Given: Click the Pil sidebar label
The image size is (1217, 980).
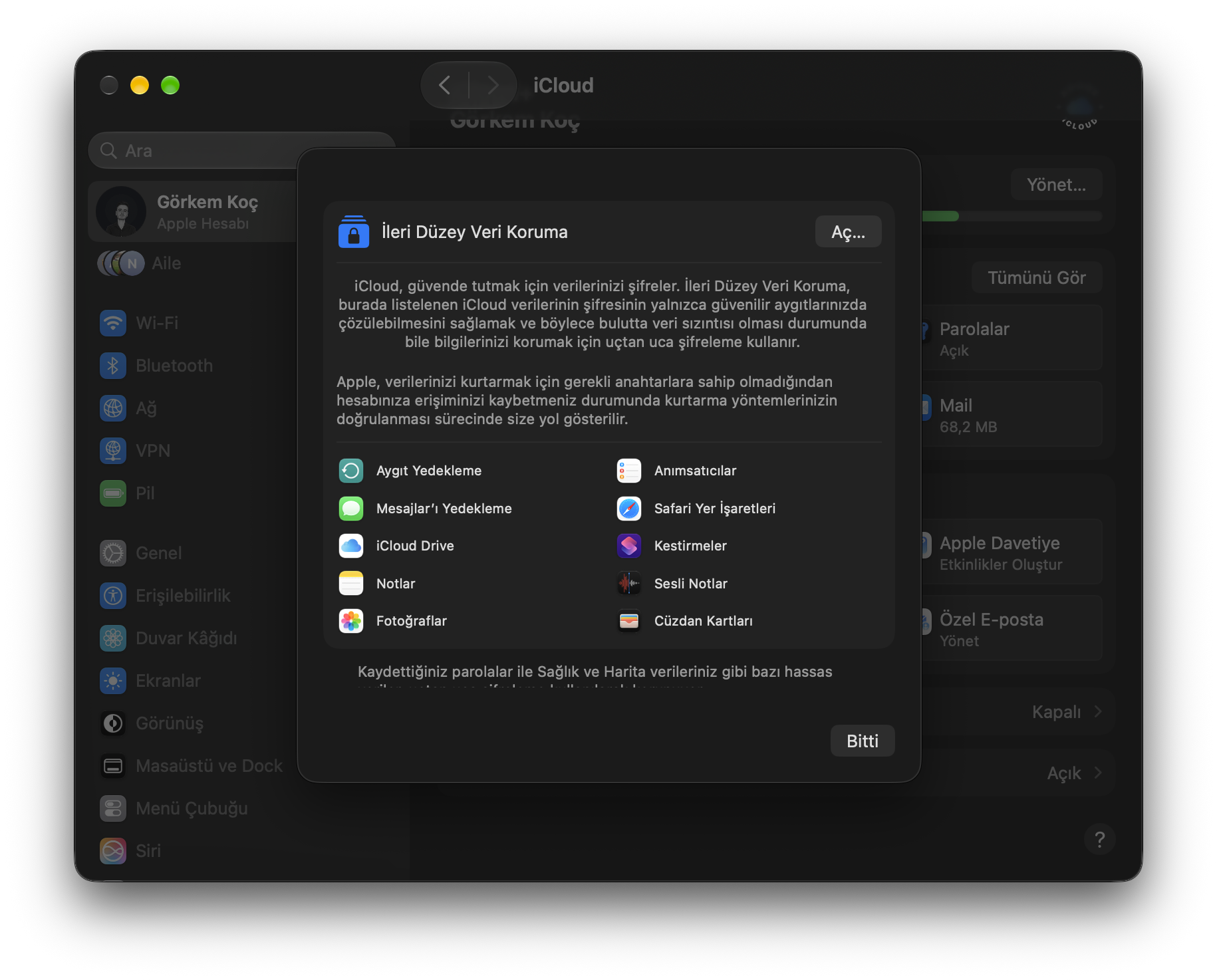Looking at the screenshot, I should point(145,493).
